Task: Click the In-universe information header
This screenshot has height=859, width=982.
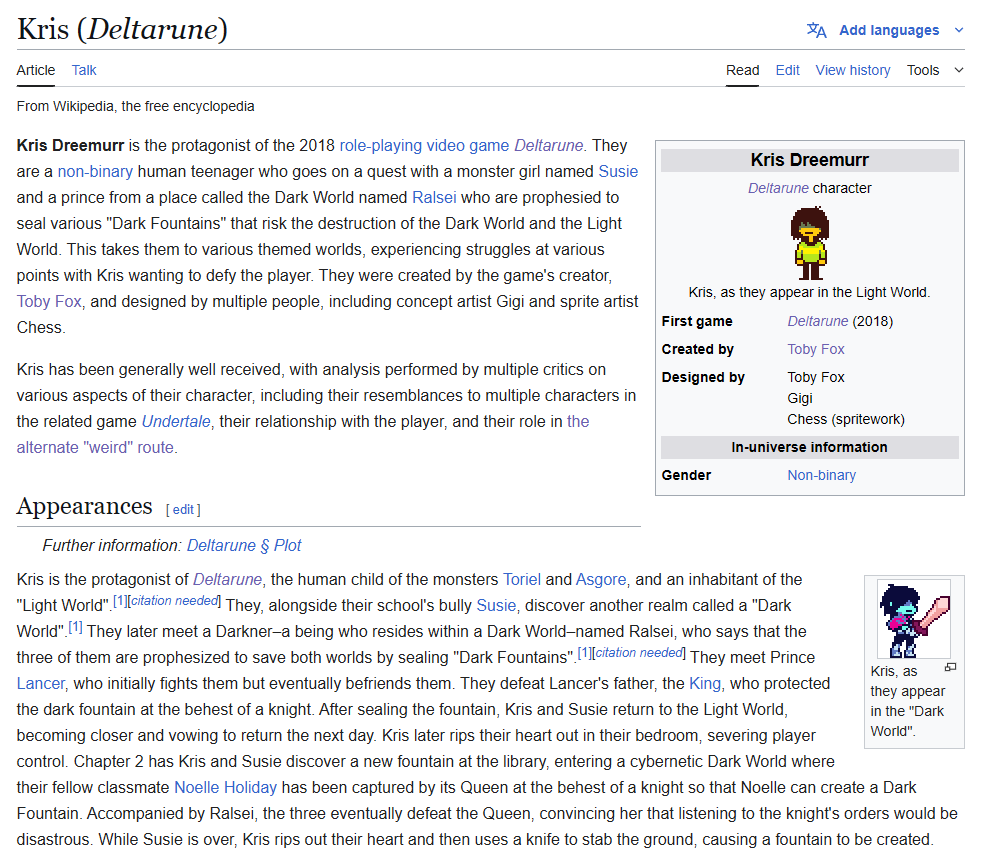Action: pos(809,447)
